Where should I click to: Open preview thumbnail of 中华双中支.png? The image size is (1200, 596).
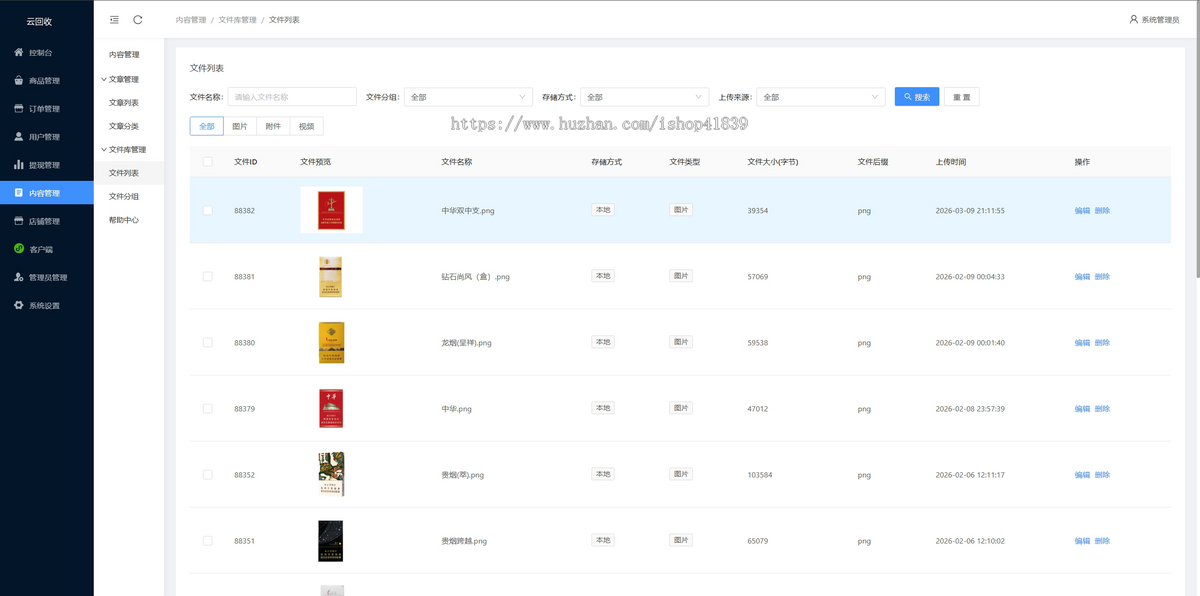(x=331, y=210)
